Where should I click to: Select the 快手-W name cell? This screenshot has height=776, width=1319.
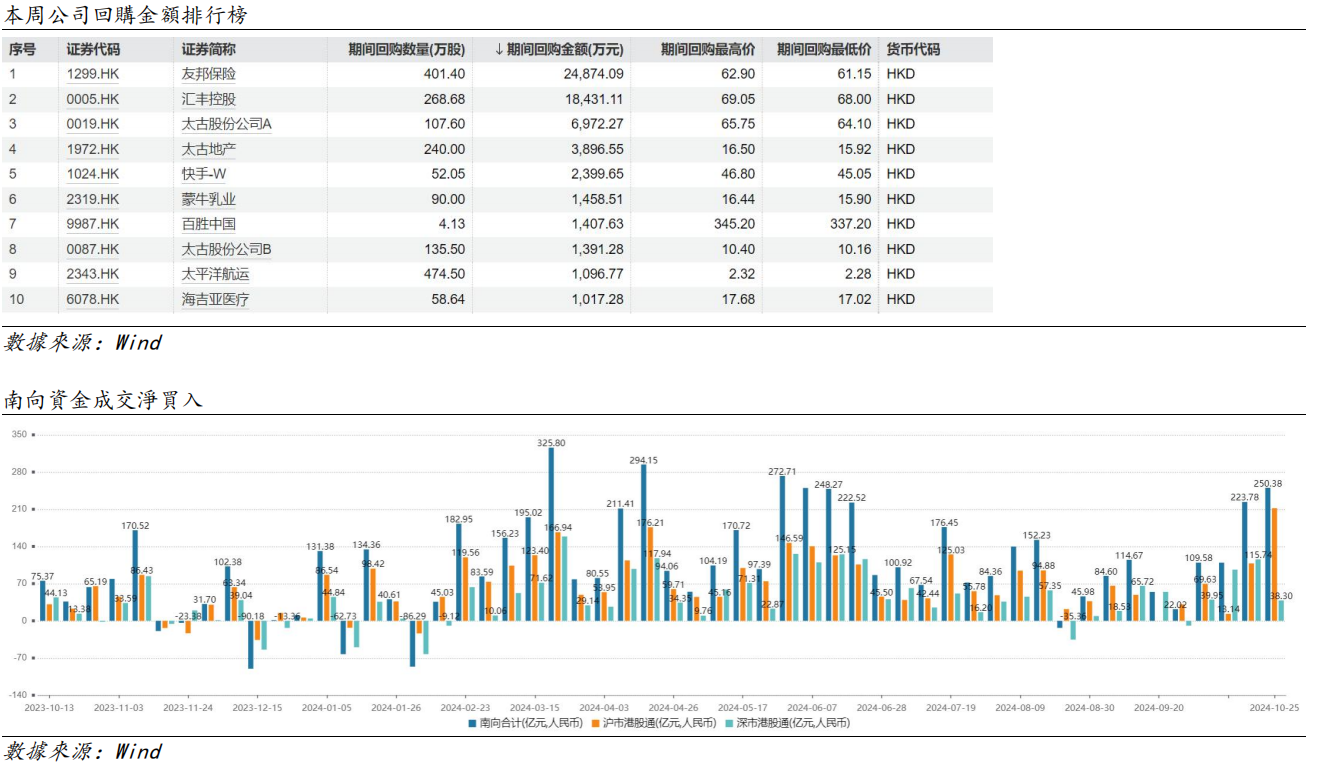[x=204, y=174]
